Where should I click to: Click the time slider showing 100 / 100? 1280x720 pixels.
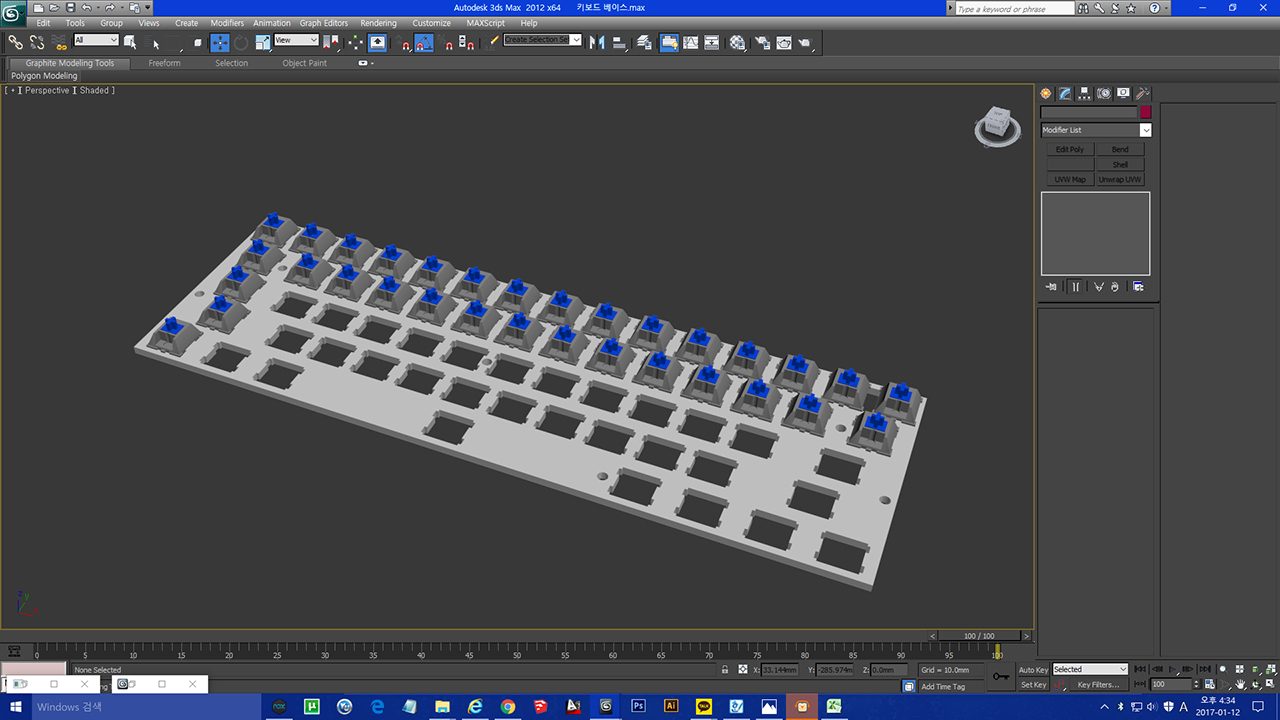pos(980,636)
